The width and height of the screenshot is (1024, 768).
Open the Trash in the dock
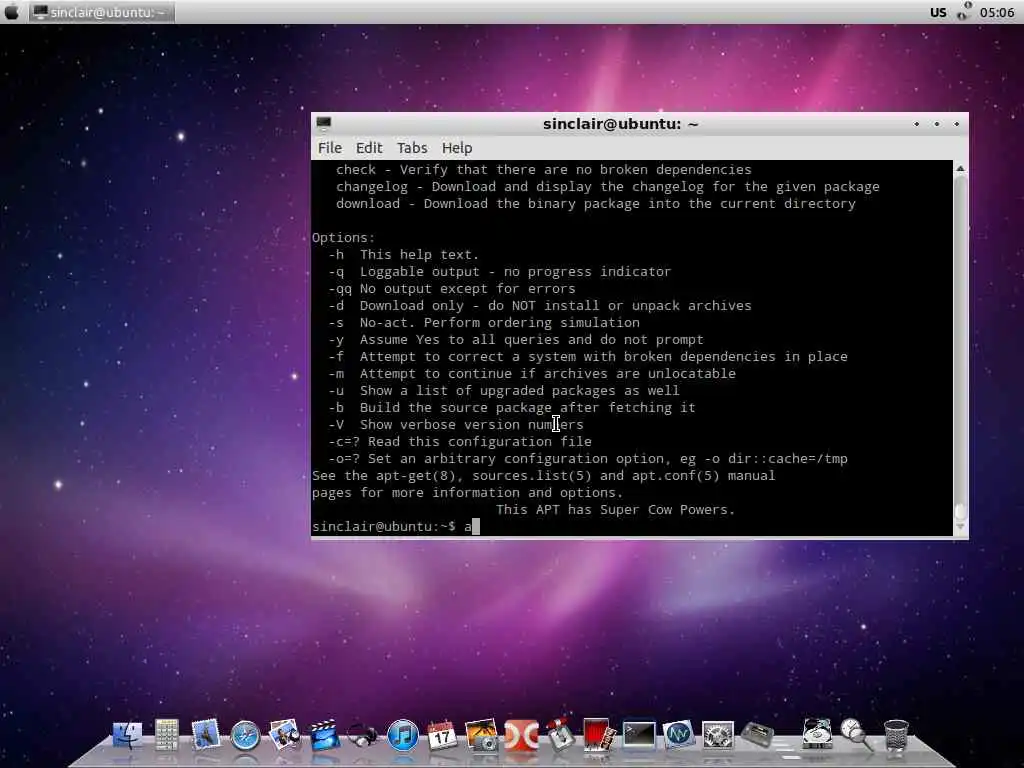tap(896, 735)
